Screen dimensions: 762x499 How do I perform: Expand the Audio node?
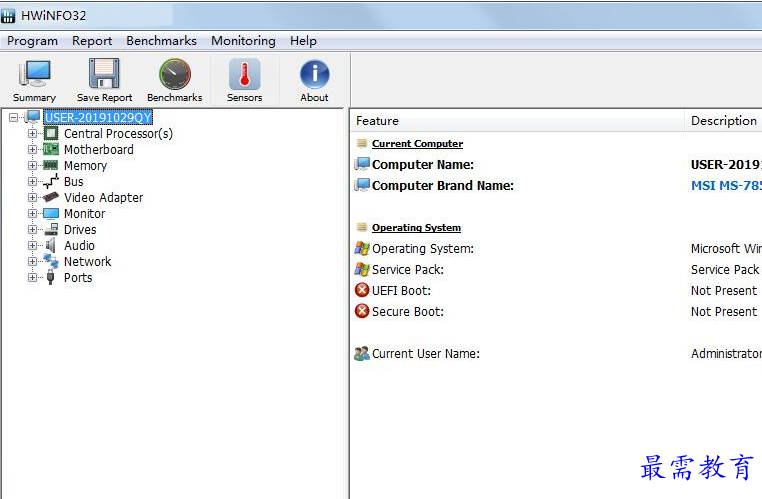pyautogui.click(x=32, y=245)
